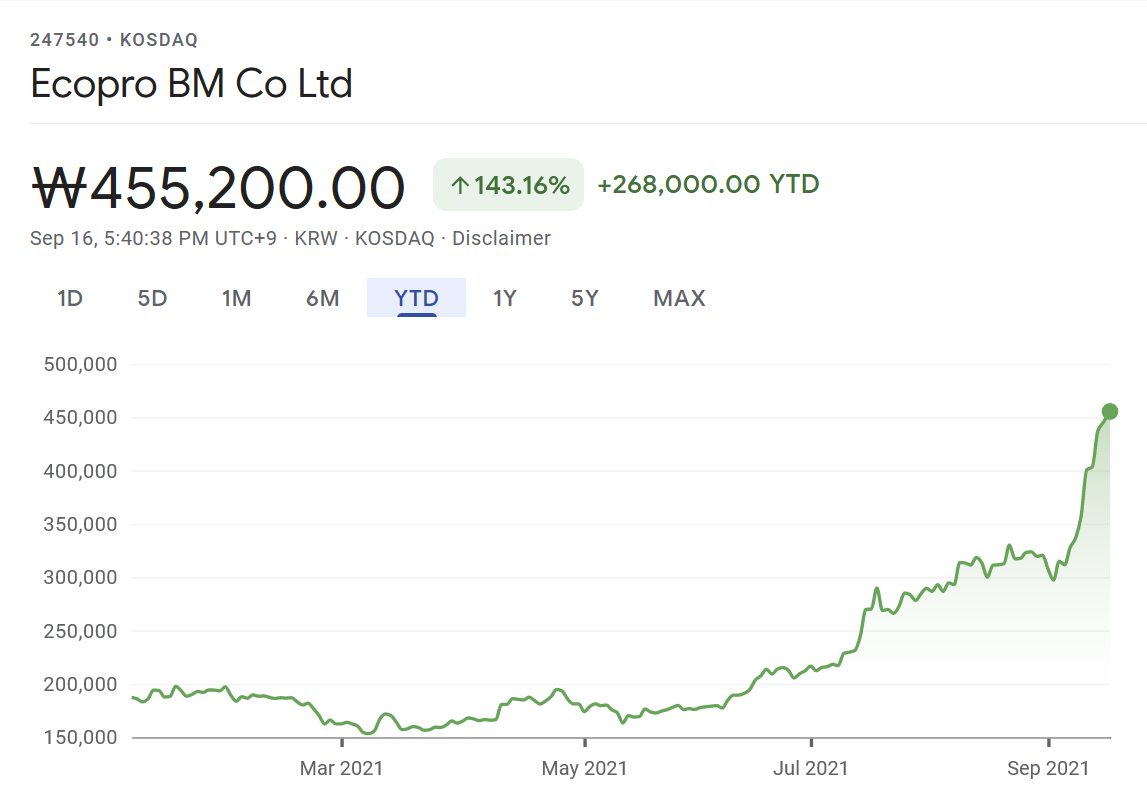The width and height of the screenshot is (1147, 809).
Task: Select the 1D time range tab
Action: pyautogui.click(x=70, y=298)
